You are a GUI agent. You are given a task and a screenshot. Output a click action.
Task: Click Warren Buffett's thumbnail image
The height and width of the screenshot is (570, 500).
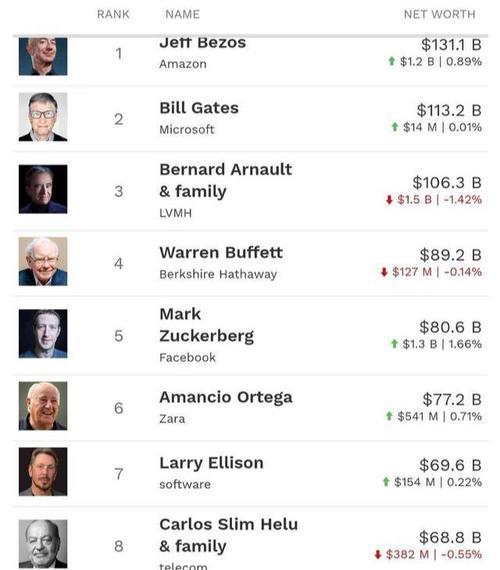pos(43,261)
